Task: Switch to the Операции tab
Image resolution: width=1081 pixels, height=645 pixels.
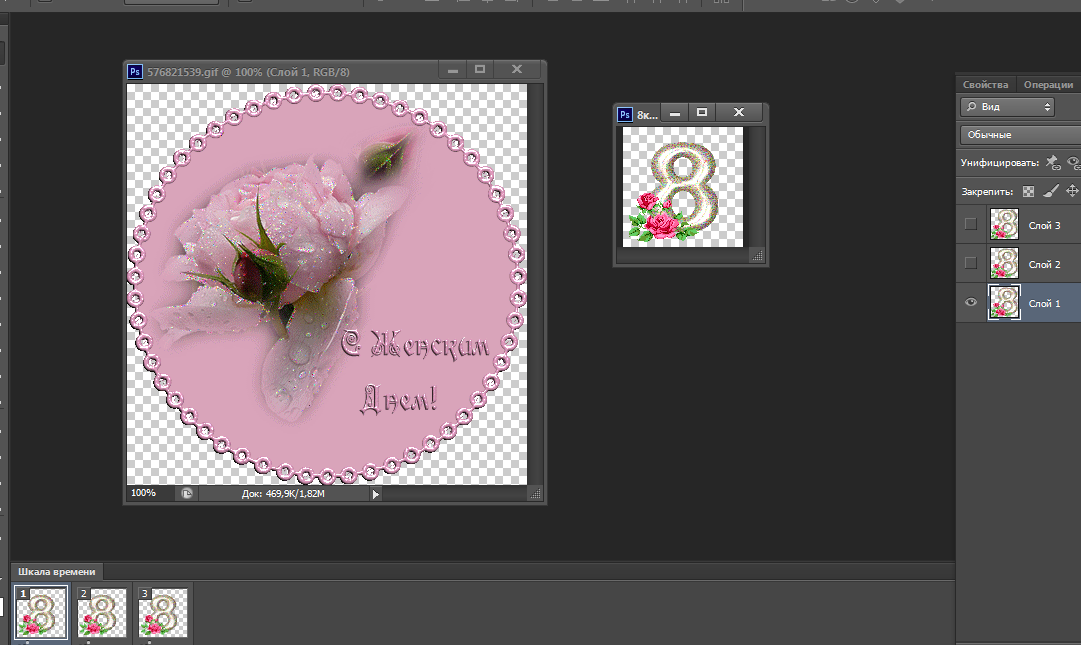Action: coord(1047,85)
